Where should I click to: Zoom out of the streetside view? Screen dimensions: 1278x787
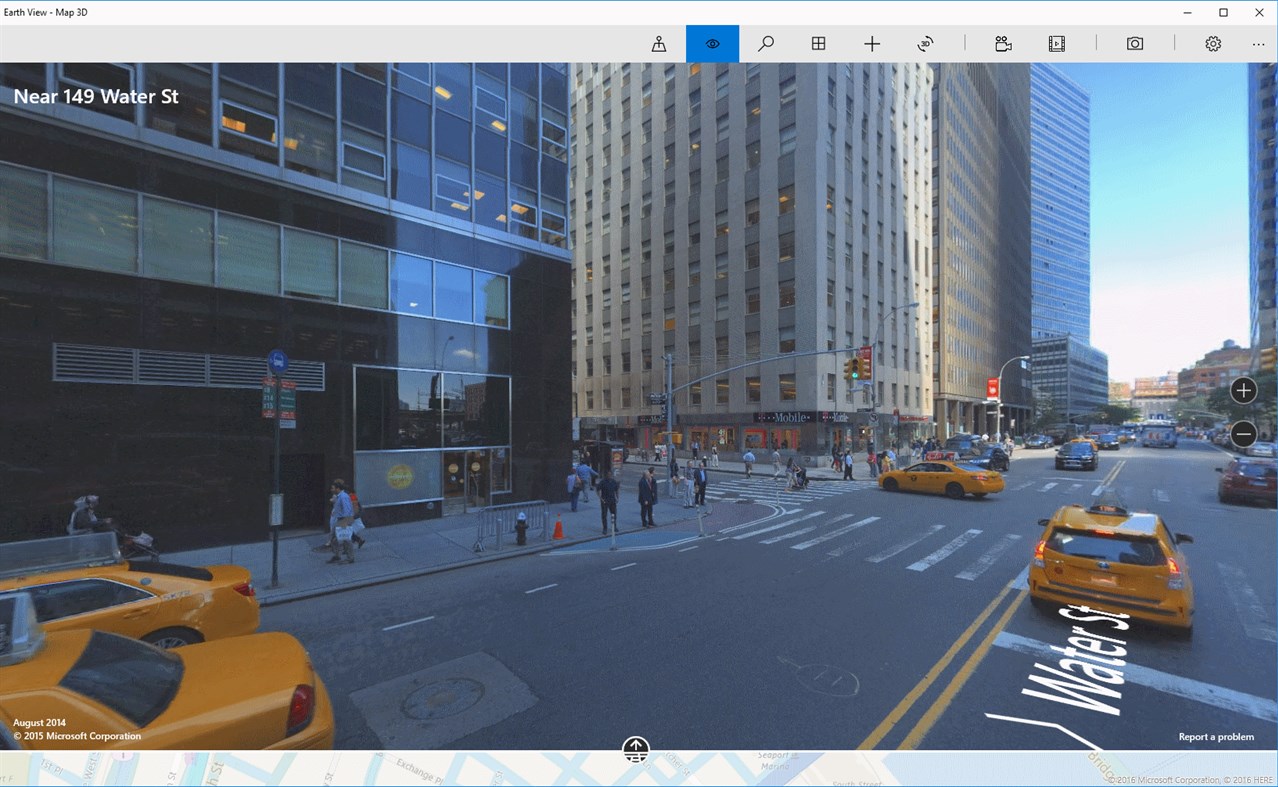click(1243, 433)
